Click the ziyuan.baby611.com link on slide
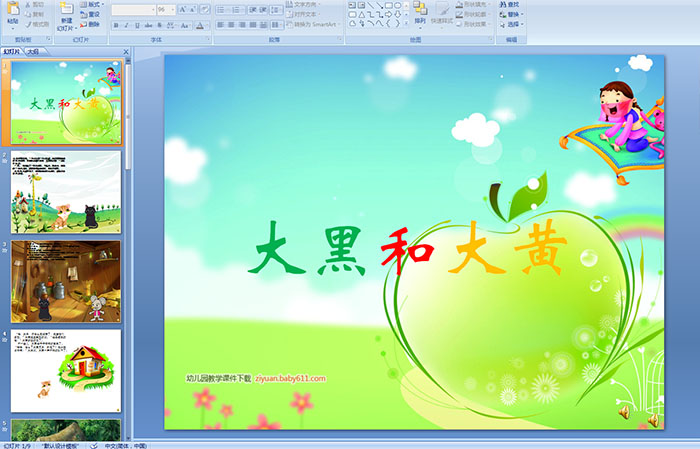Viewport: 700px width, 449px height. pos(298,378)
